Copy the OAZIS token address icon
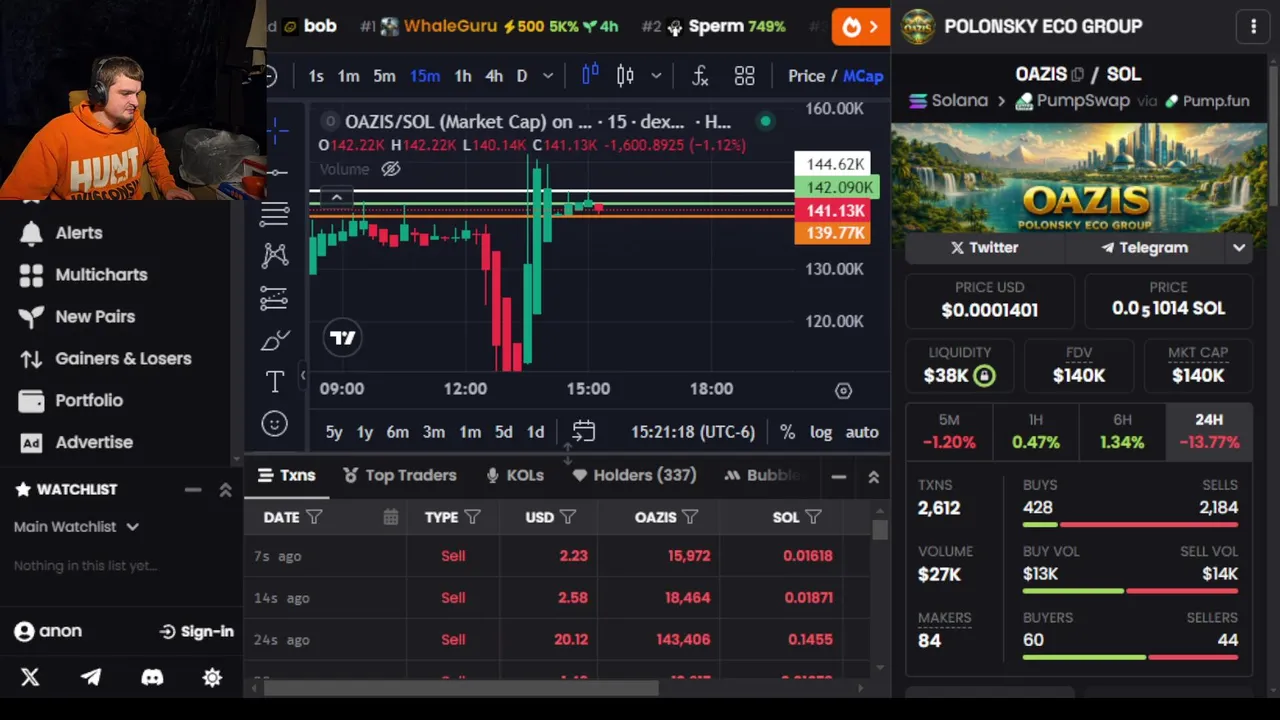The width and height of the screenshot is (1280, 720). pyautogui.click(x=1078, y=74)
